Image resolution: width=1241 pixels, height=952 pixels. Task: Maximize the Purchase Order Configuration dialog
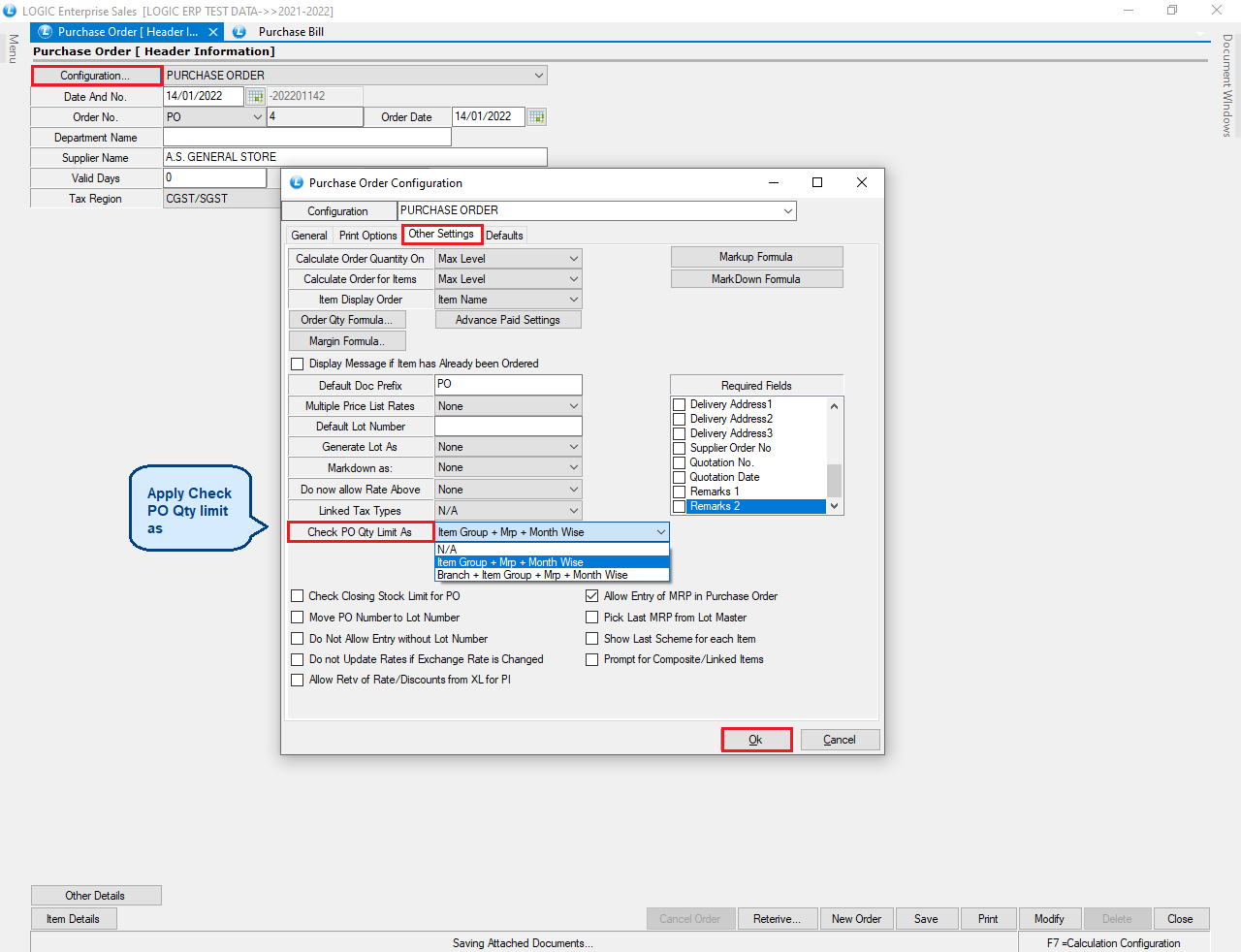[x=816, y=182]
